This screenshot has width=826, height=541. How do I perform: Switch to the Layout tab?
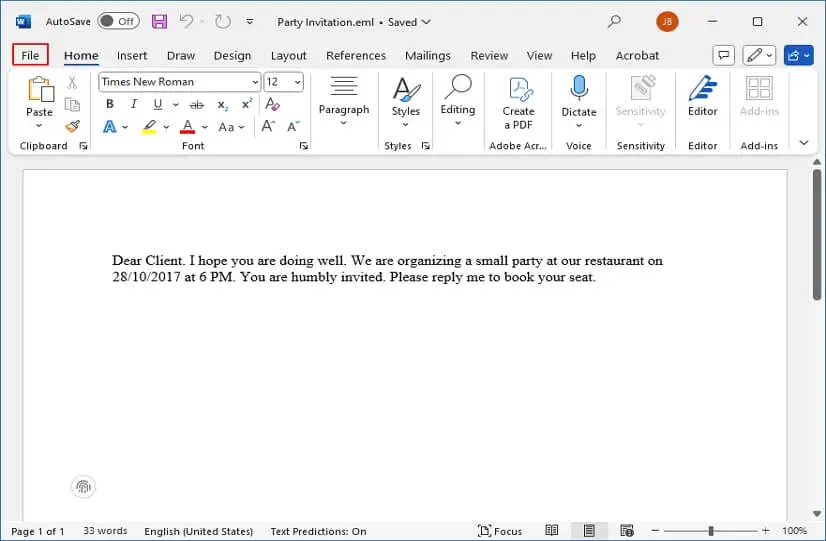click(288, 55)
